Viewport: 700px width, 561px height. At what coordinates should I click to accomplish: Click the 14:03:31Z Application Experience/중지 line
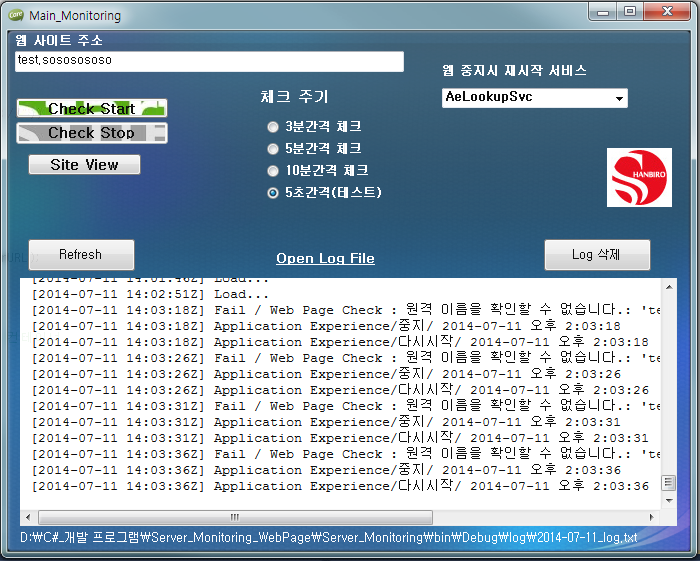tap(326, 422)
